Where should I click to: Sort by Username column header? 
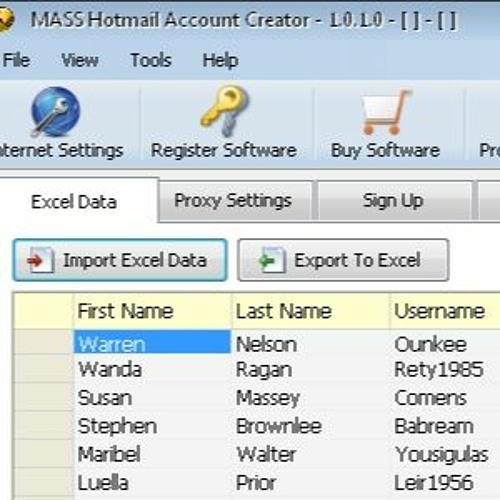(445, 311)
